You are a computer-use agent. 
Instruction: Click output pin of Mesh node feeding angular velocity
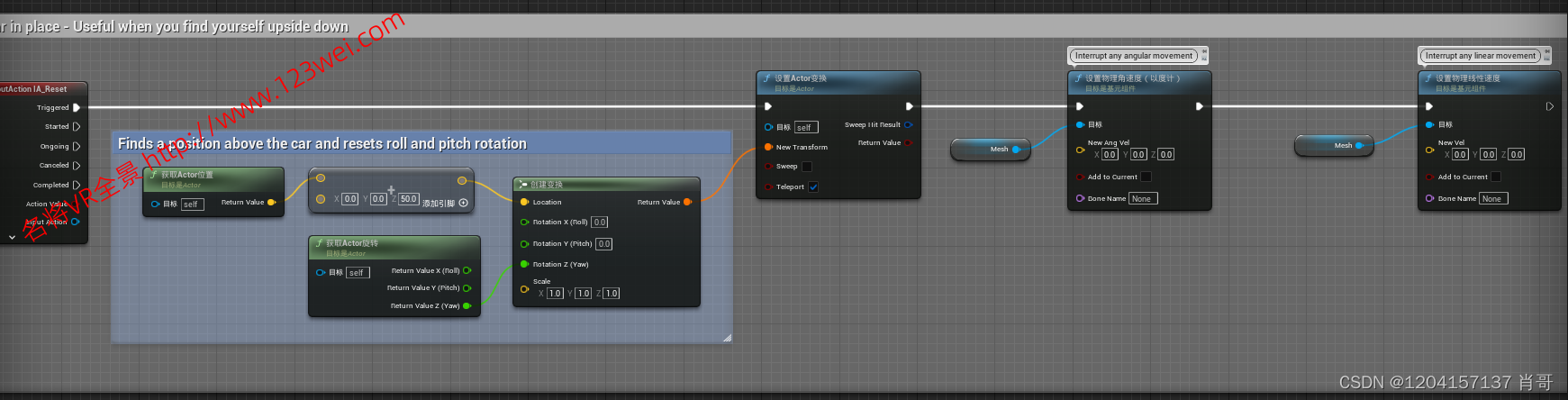[1016, 149]
